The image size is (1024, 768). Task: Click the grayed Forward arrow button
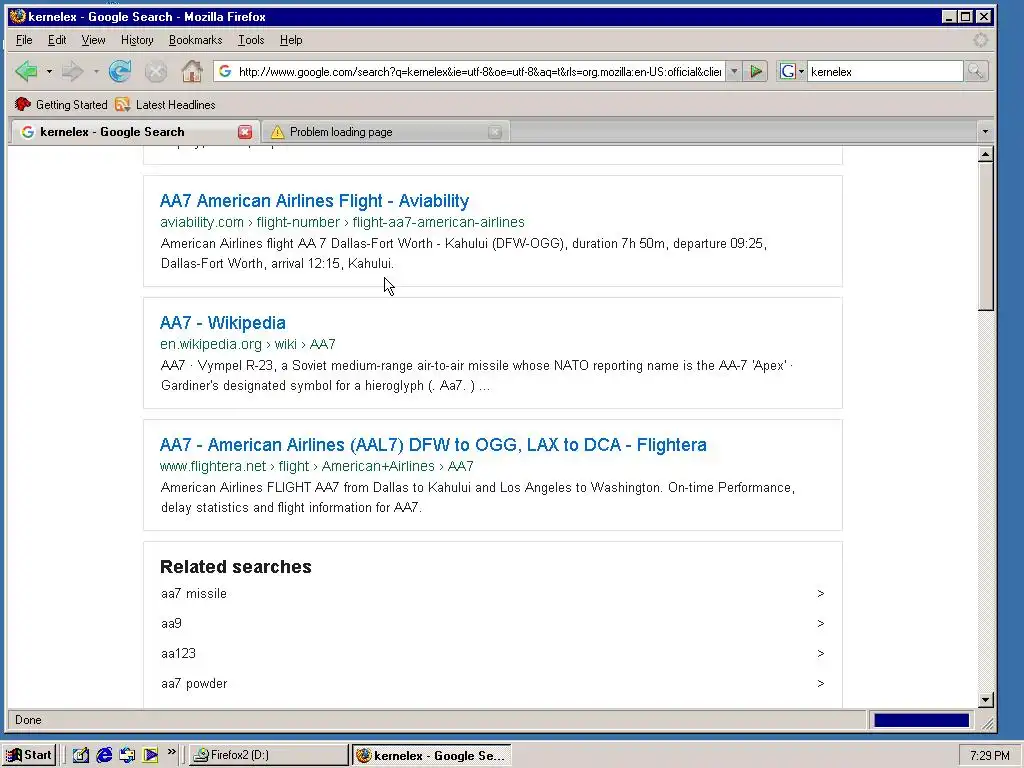coord(72,71)
